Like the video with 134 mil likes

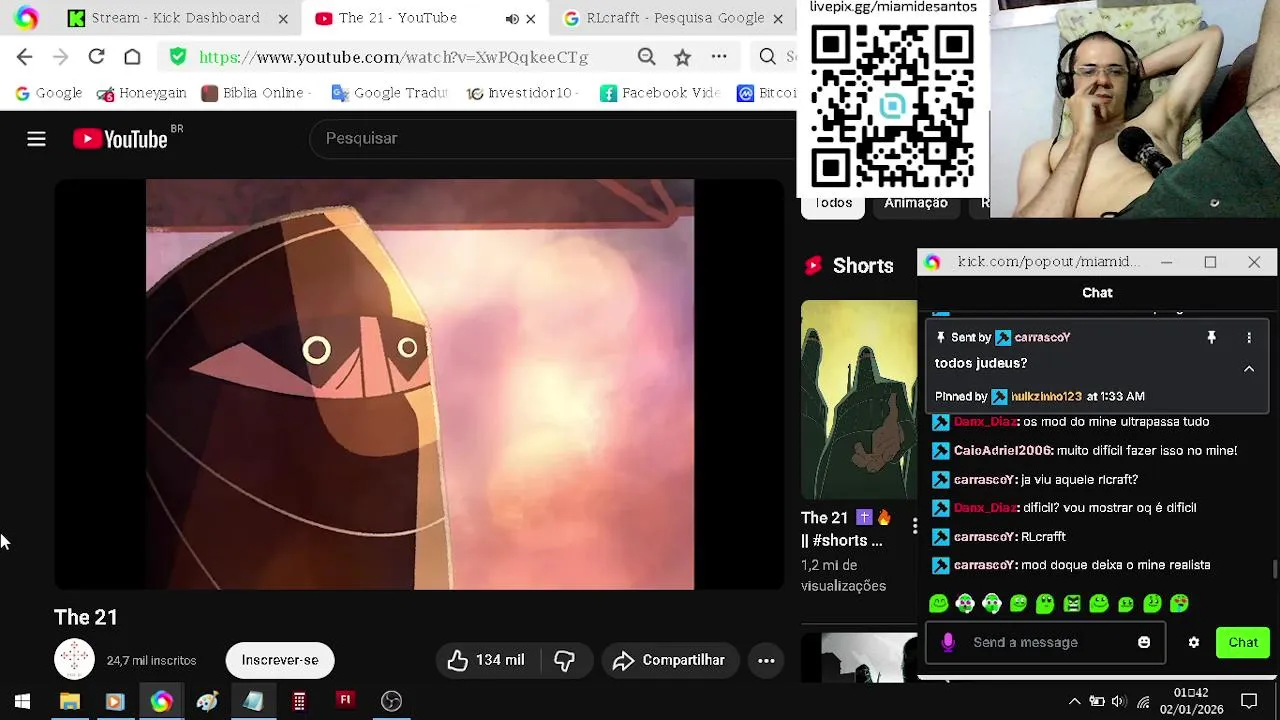486,660
